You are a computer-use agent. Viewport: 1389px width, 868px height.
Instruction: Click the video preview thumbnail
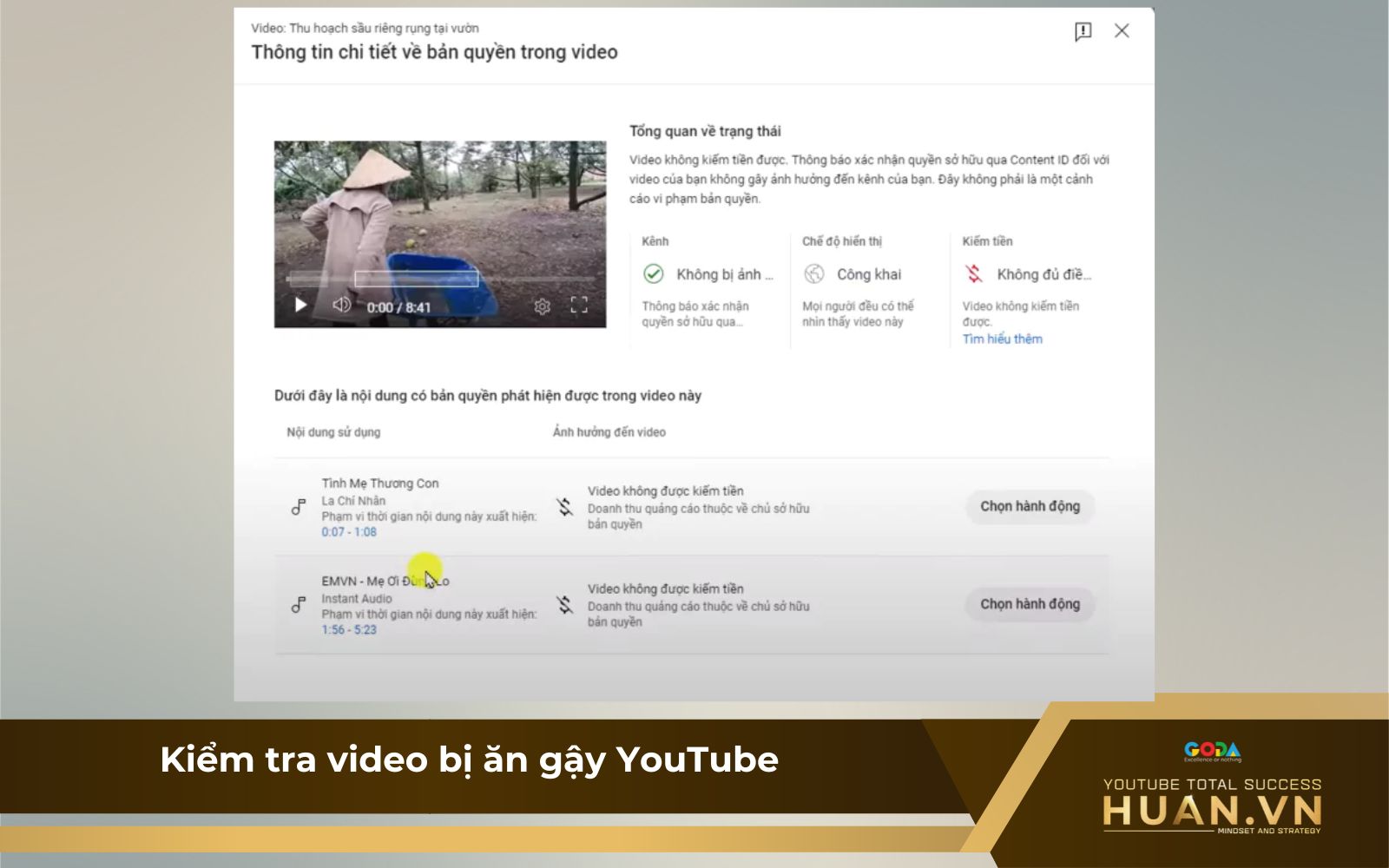pyautogui.click(x=440, y=234)
